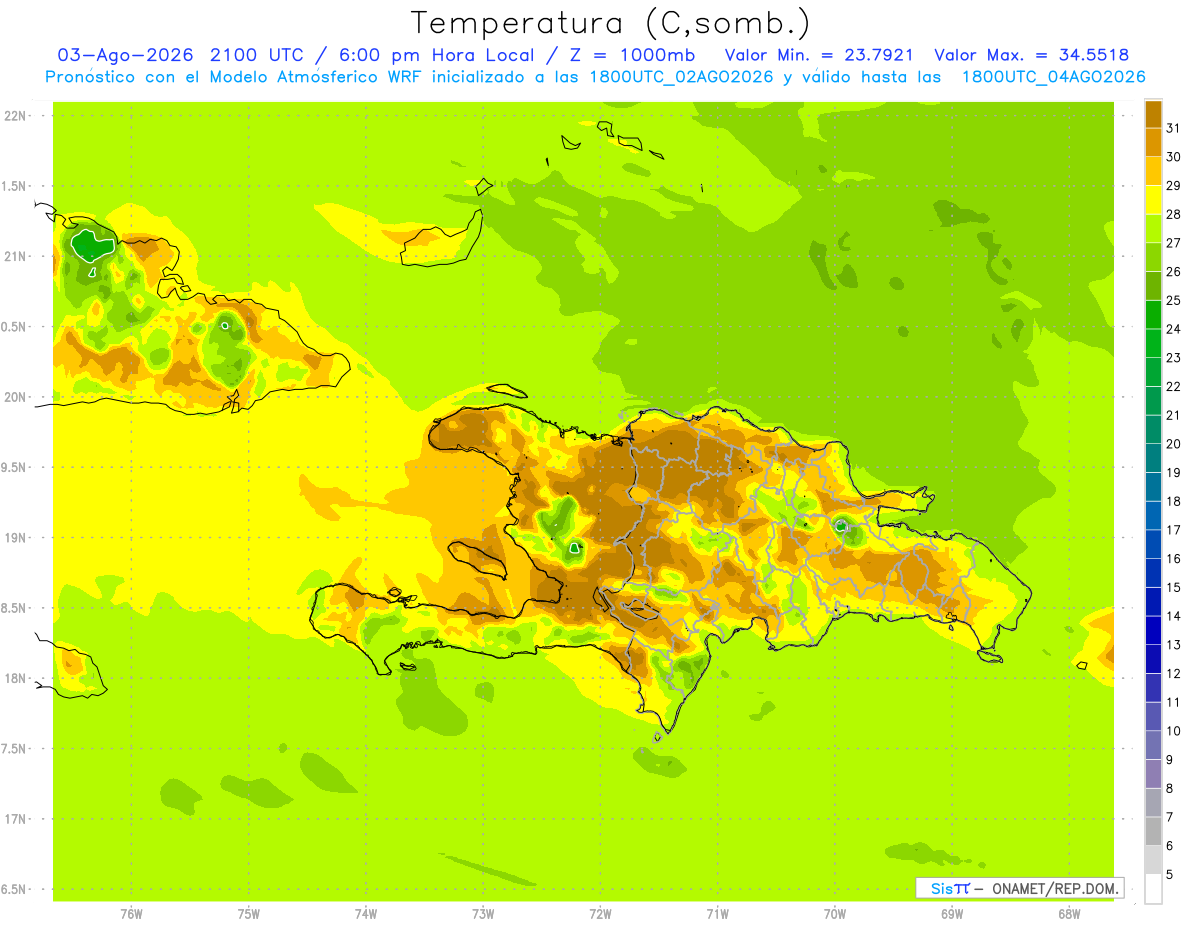Pick the yellow swatch between 28 and 29
The width and height of the screenshot is (1200, 927).
1153,200
